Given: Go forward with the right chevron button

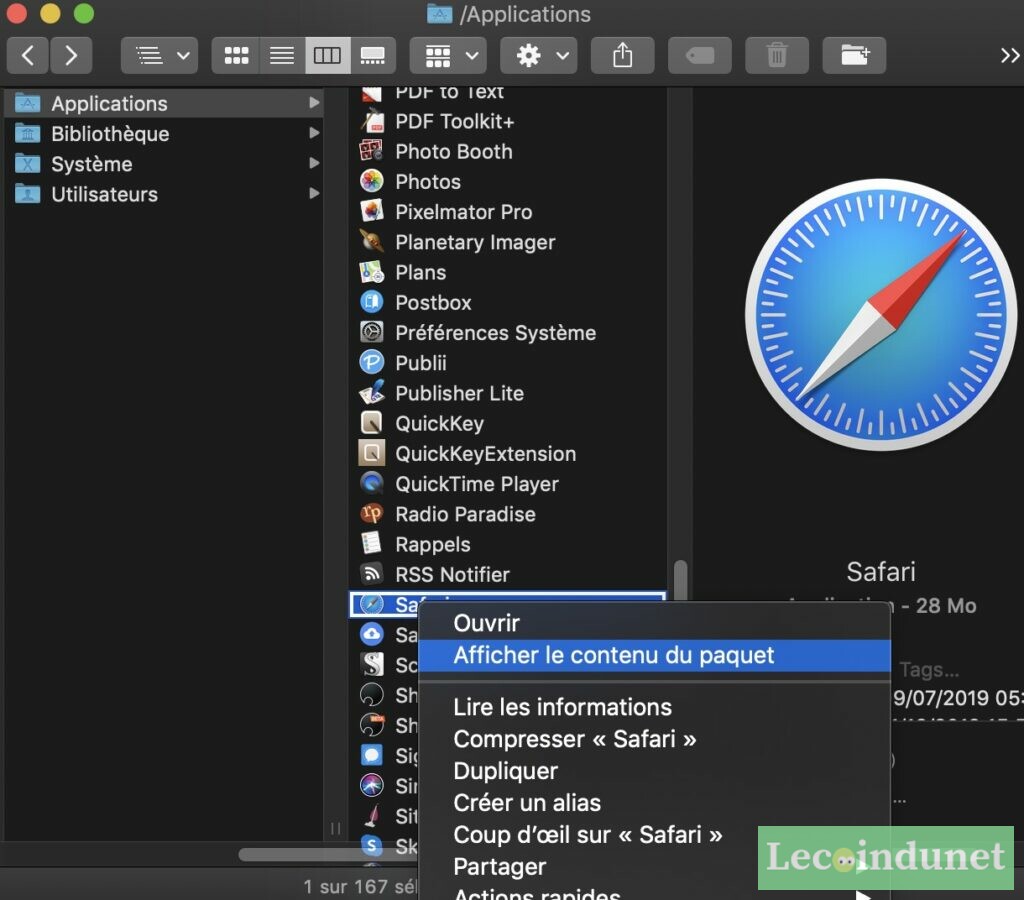Looking at the screenshot, I should 71,56.
